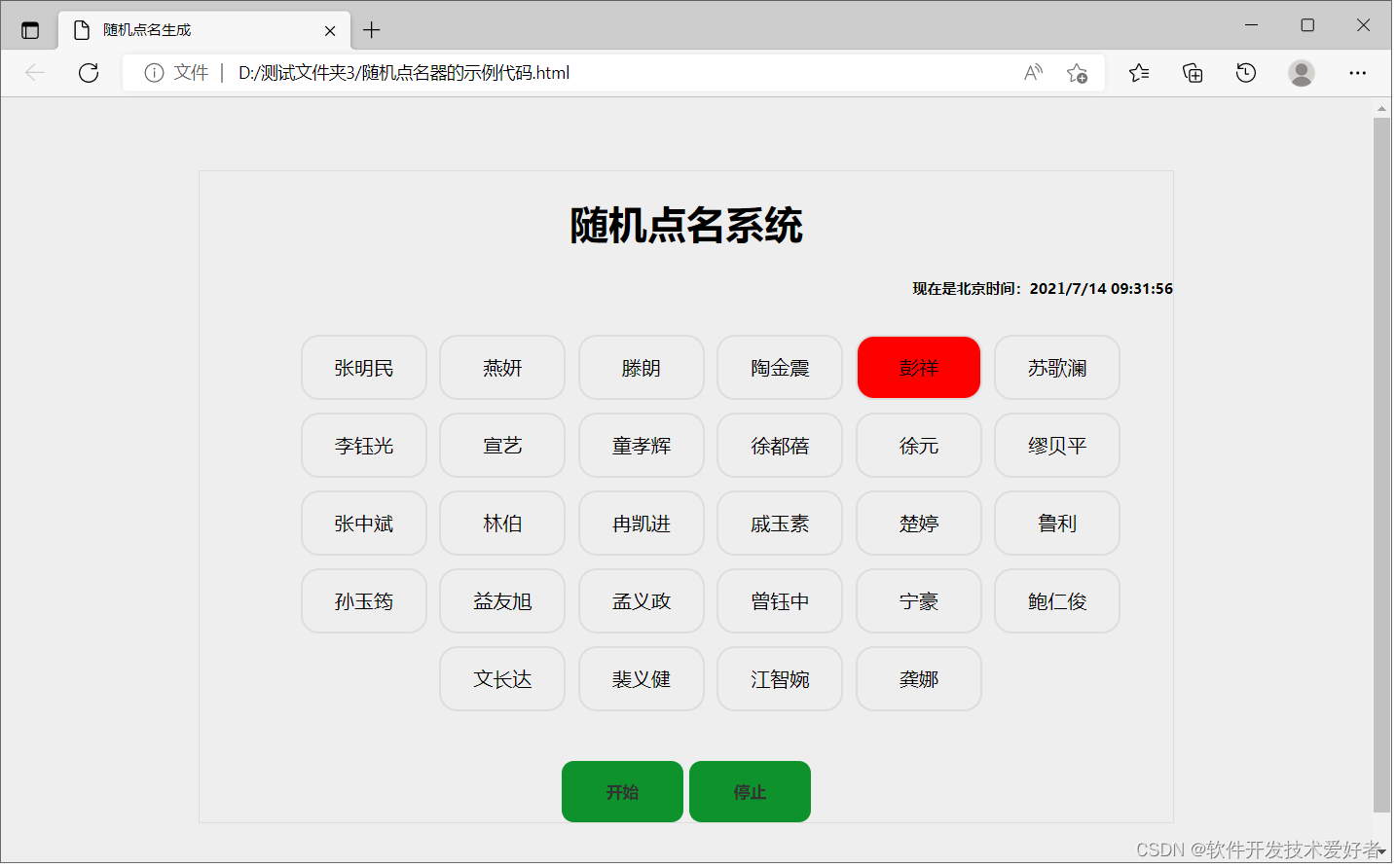
Task: Click the name 孟义政
Action: (x=642, y=601)
